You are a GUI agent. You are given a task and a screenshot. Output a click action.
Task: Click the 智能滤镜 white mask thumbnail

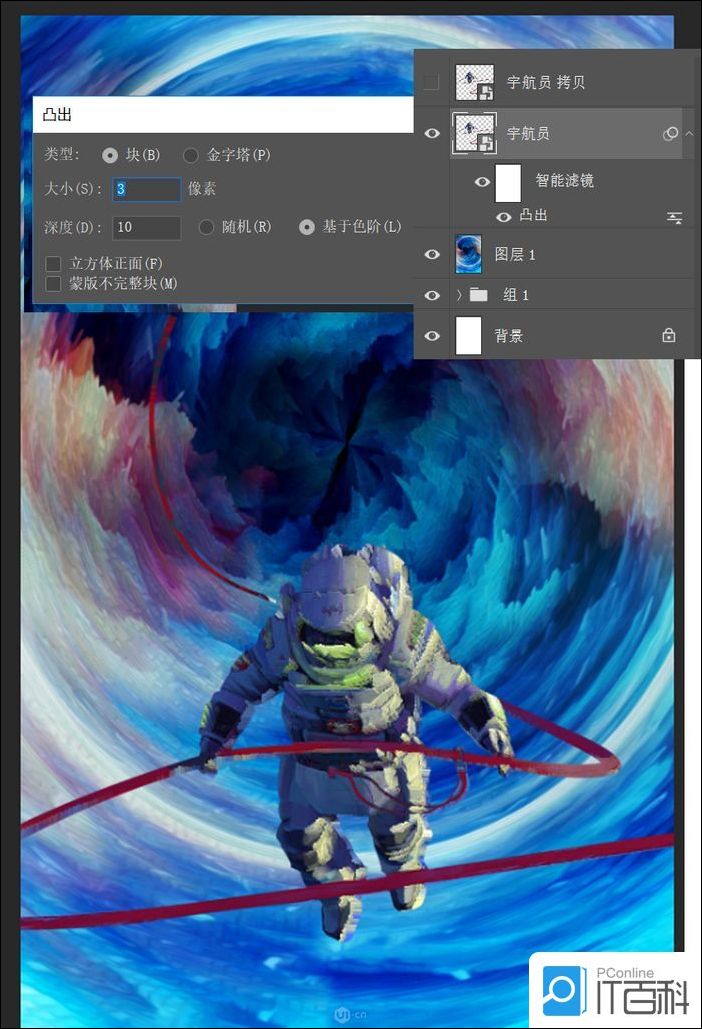coord(508,182)
